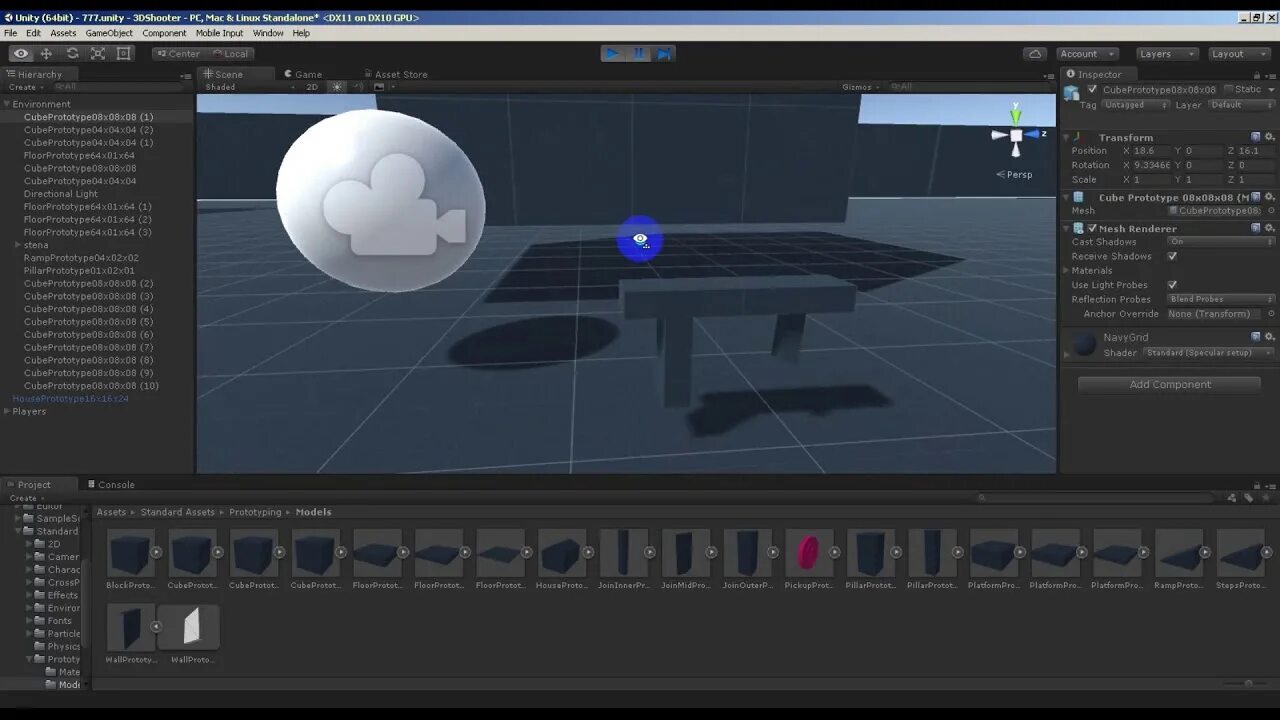Open the Component menu

(164, 33)
